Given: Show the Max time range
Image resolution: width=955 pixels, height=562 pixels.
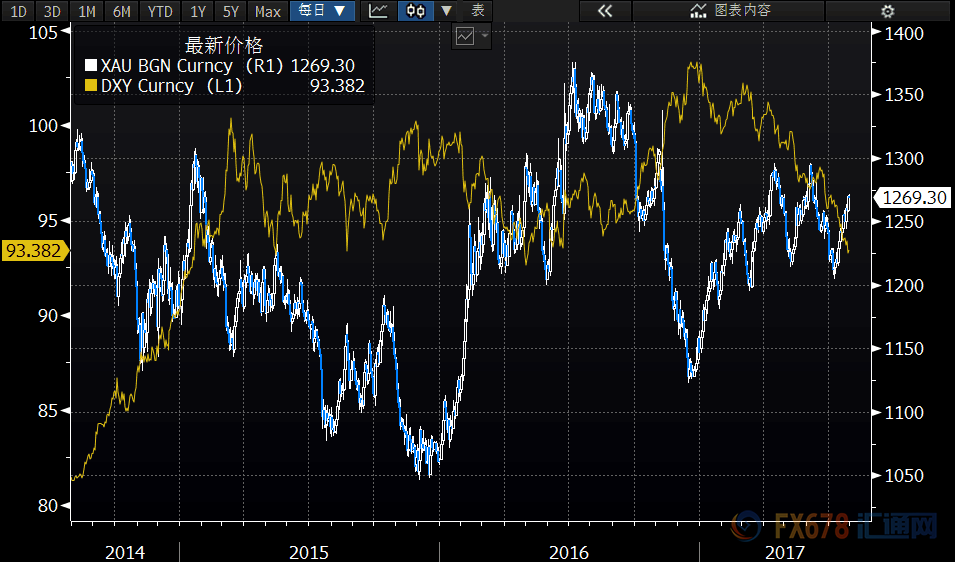Looking at the screenshot, I should (268, 11).
